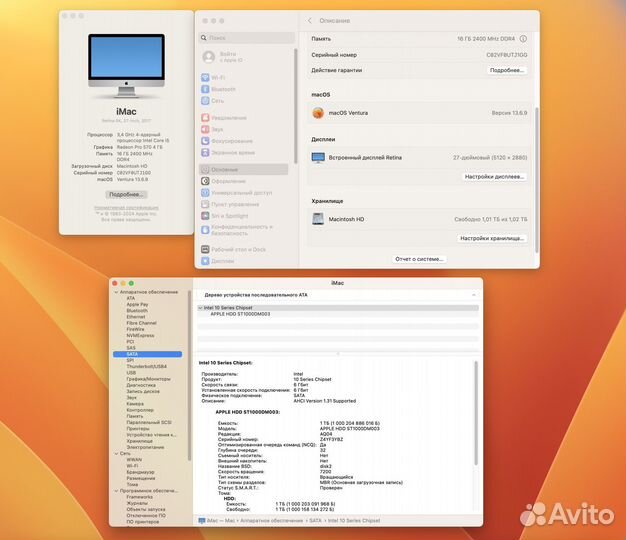Click the info icon next to Память

(x=523, y=39)
